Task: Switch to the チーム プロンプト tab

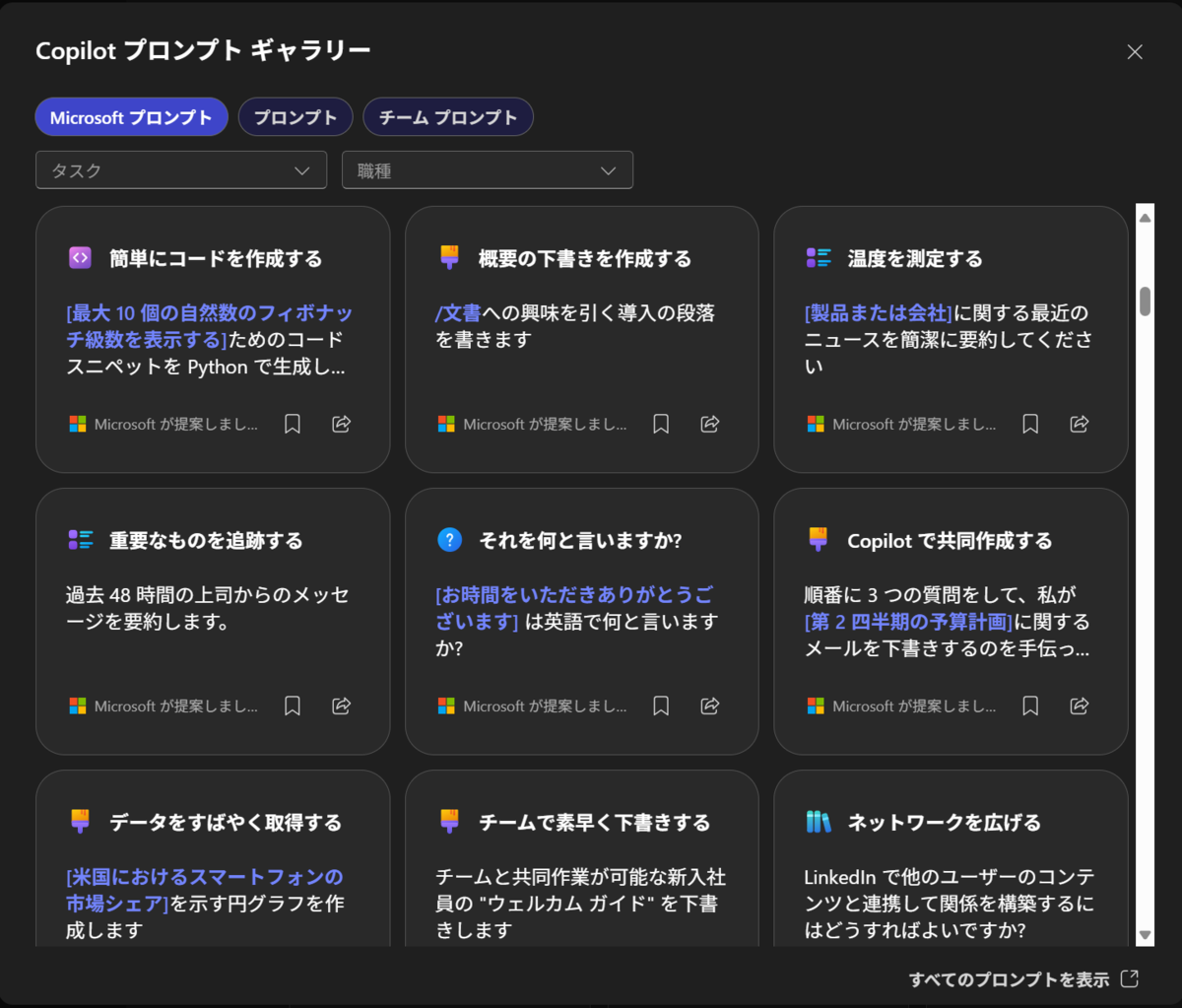Action: point(448,117)
